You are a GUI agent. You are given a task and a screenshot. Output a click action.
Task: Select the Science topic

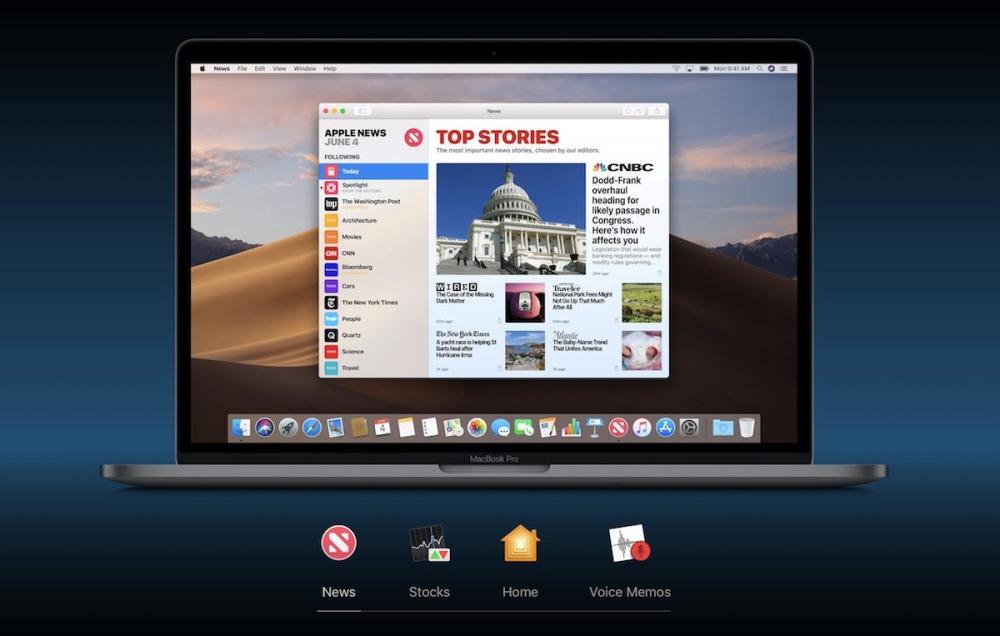coord(374,351)
